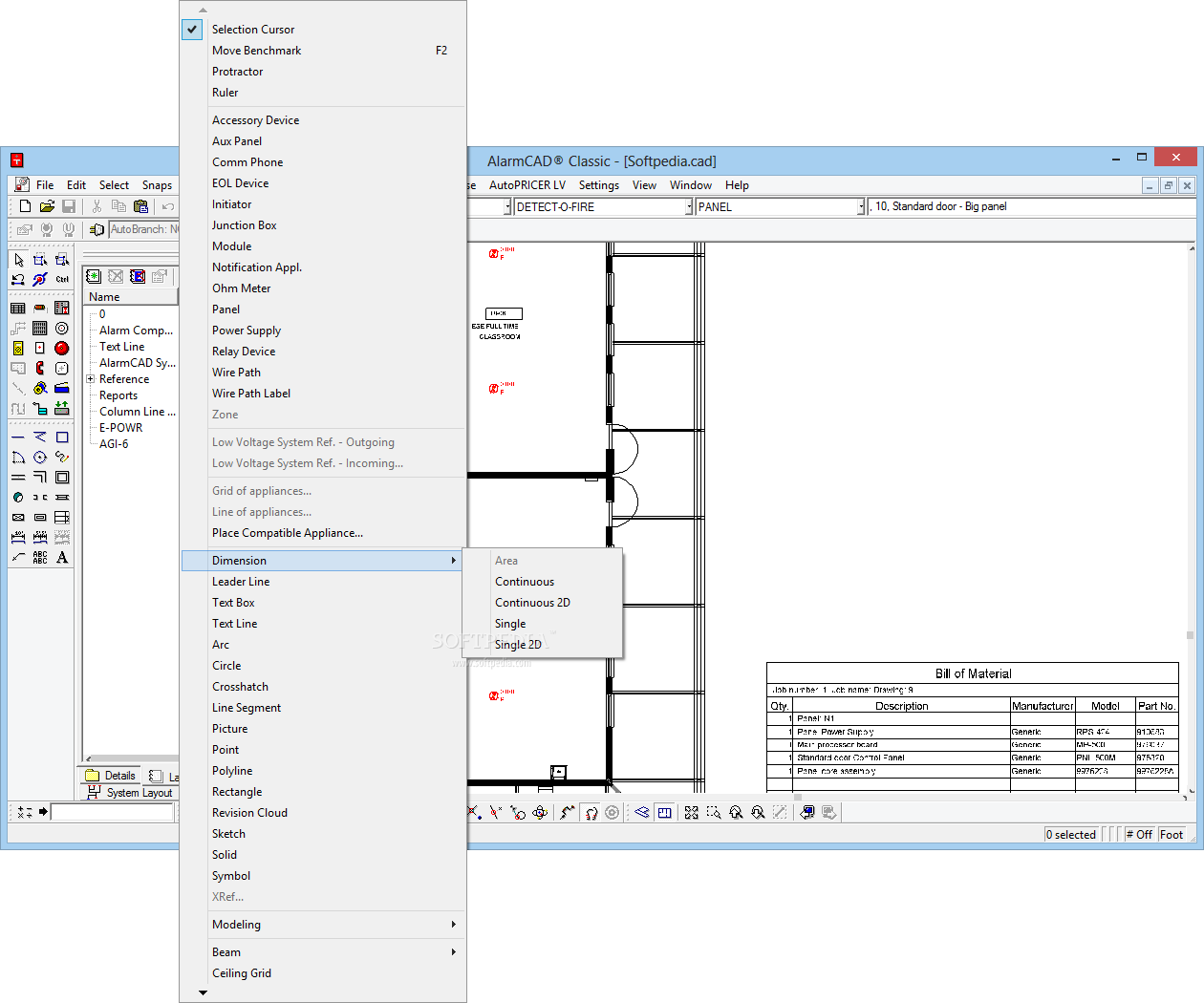Screen dimensions: 1204x1003
Task: Click the leader line tool icon
Action: (18, 557)
